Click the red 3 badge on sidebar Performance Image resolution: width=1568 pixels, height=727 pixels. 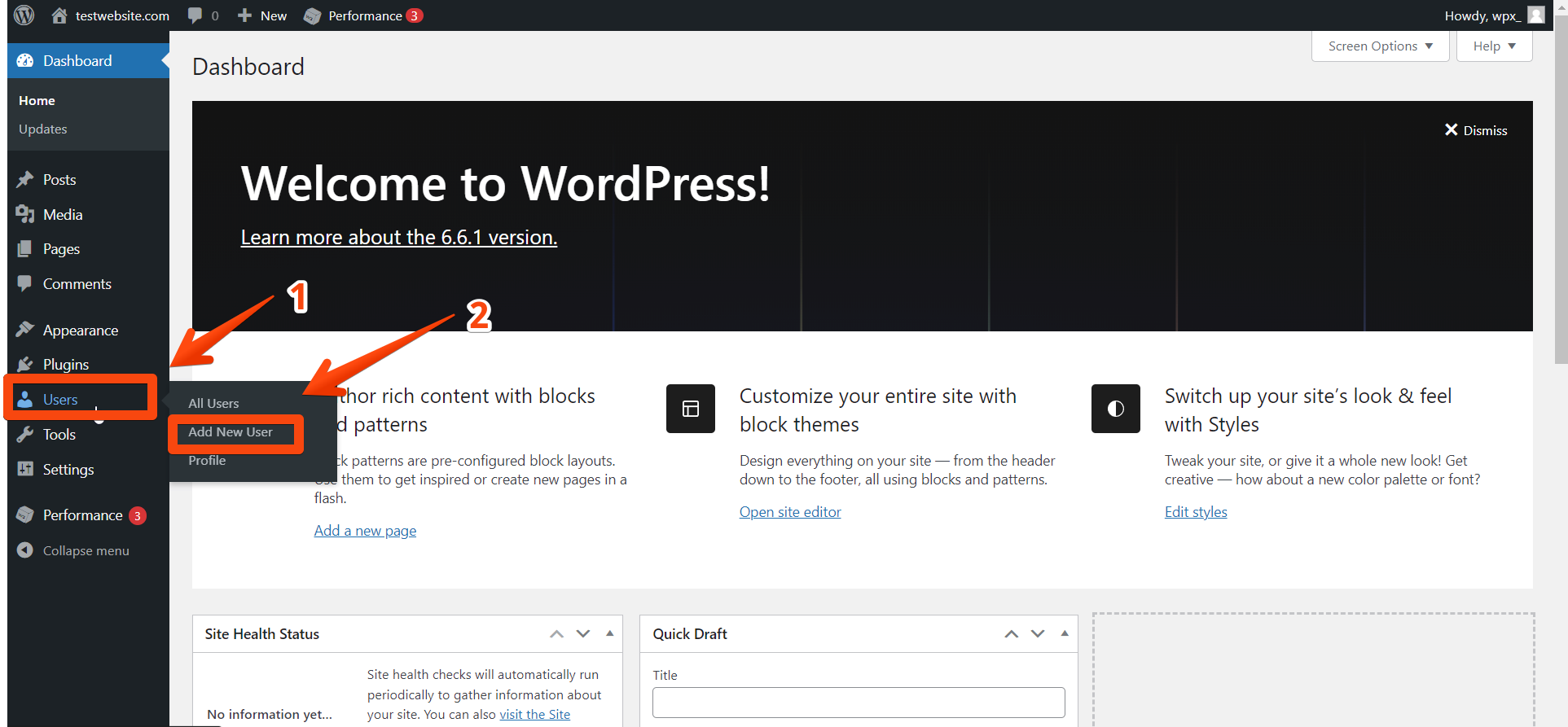pos(138,515)
